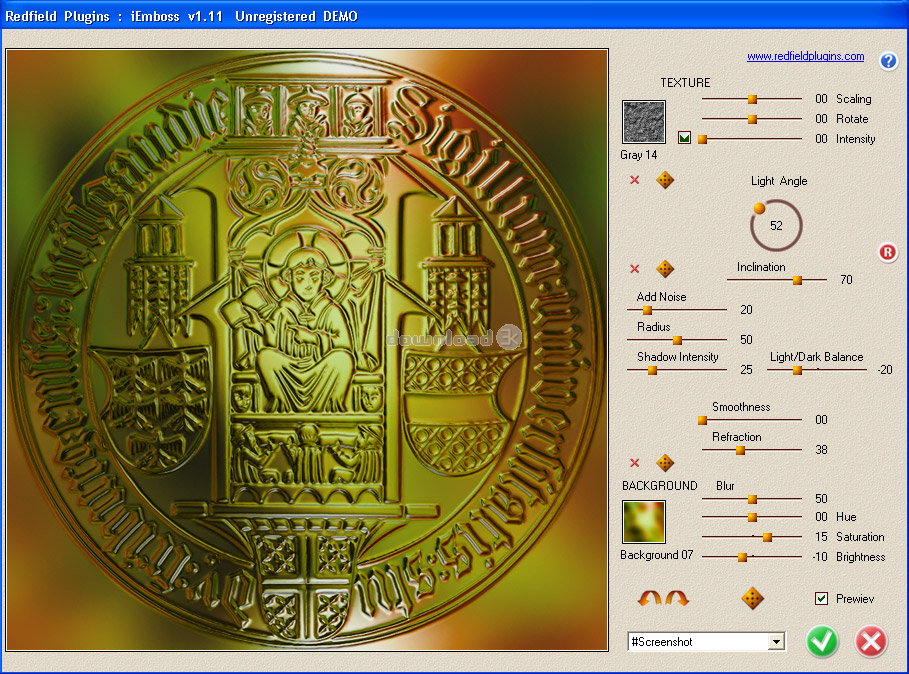Click the Light/Dark Balance slider handle
The width and height of the screenshot is (909, 674).
(797, 370)
